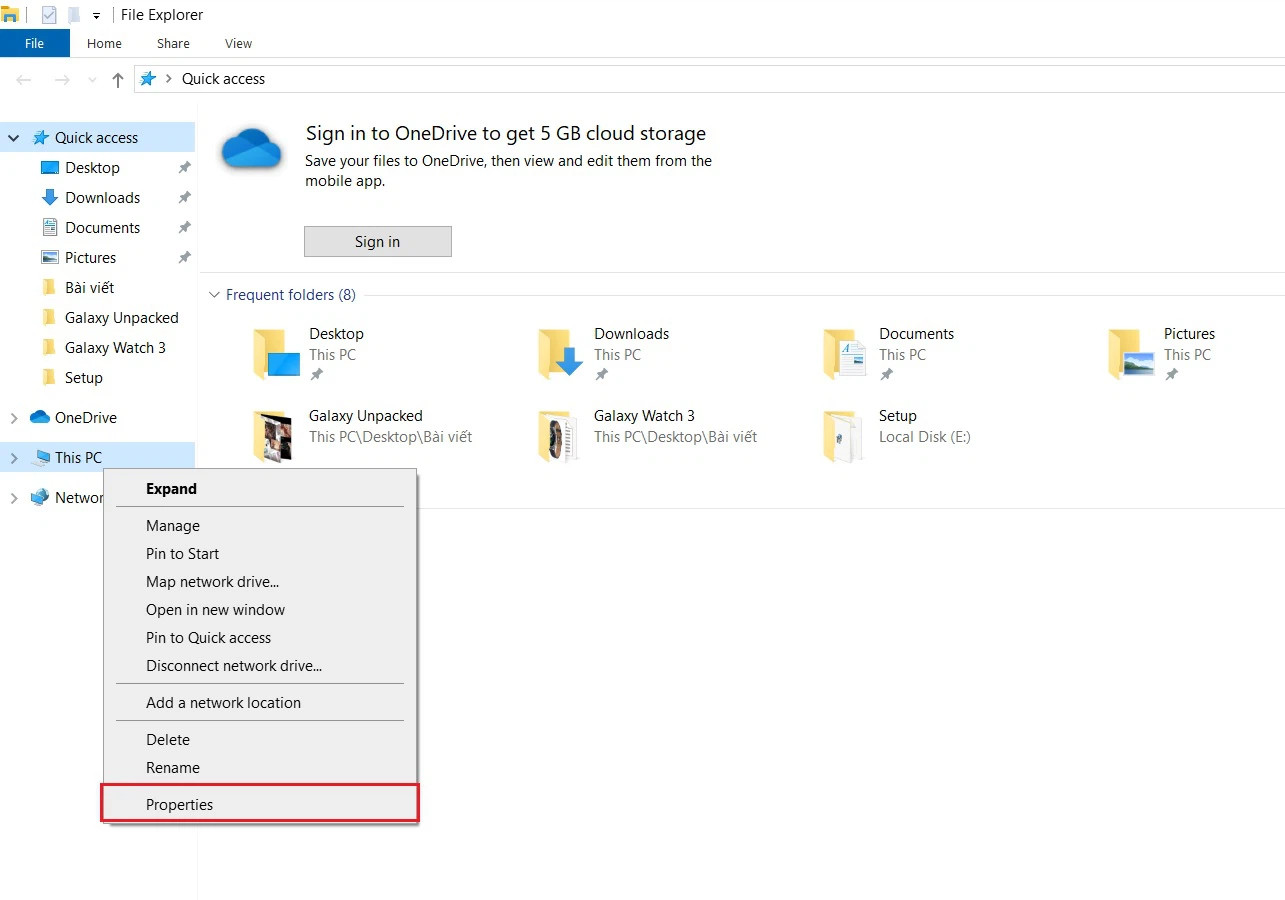The image size is (1285, 900).
Task: Open Galaxy Watch 3 folder thumbnail in Frequent folders
Action: [x=557, y=436]
